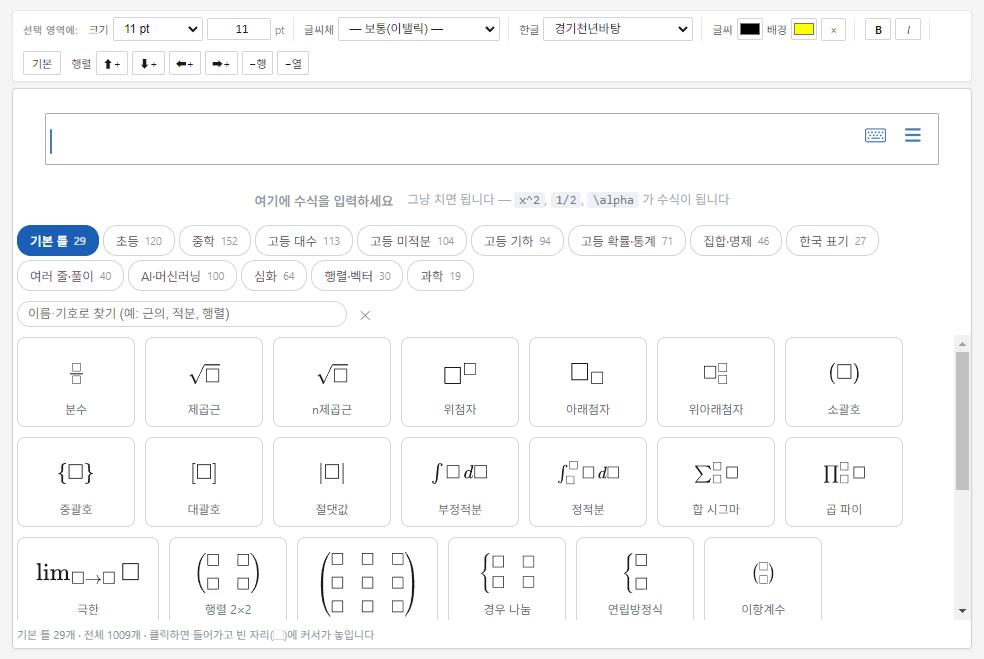
Task: Click the 이름·기호로 찾기 search field
Action: click(x=182, y=314)
